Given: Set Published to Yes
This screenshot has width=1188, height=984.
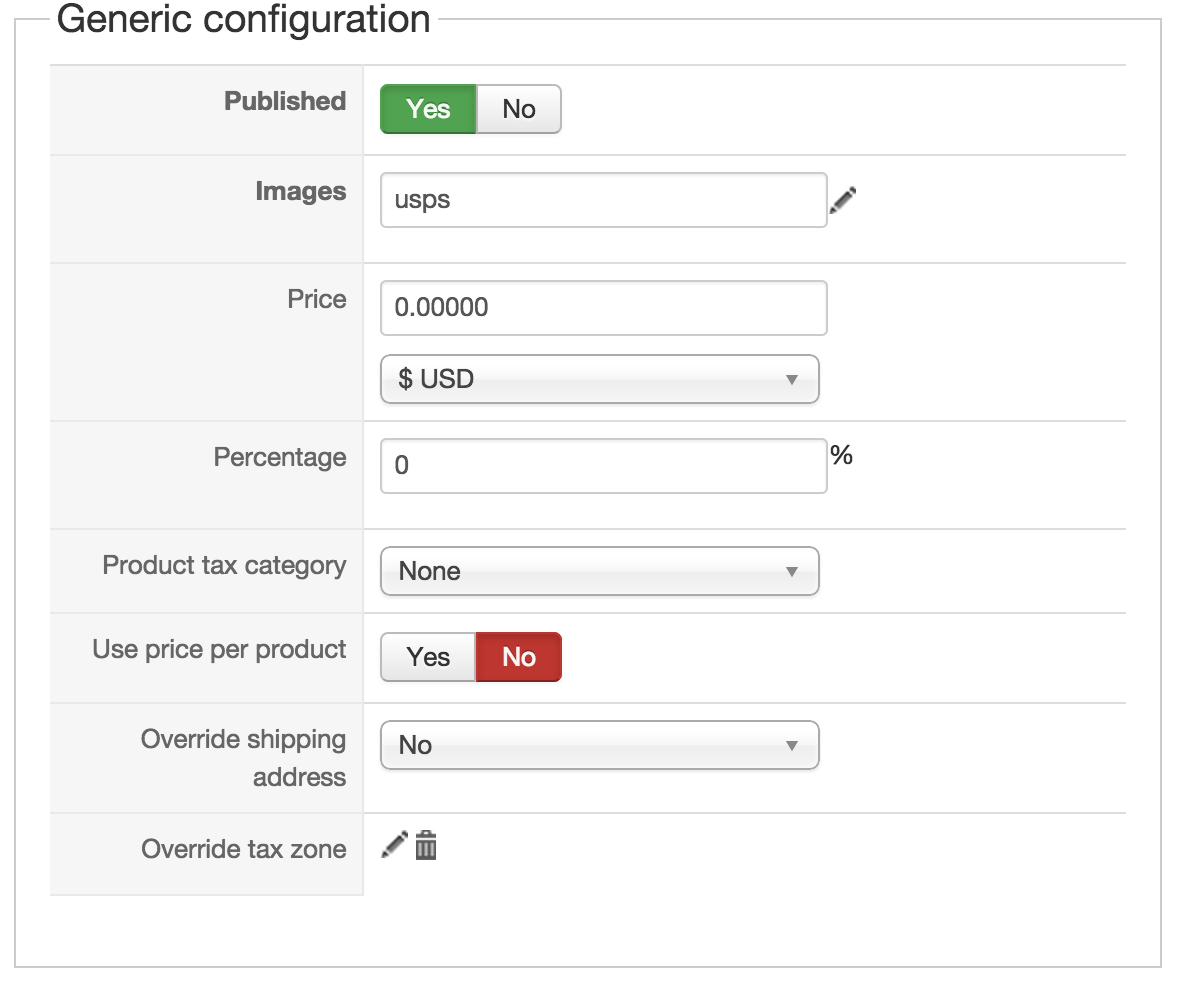Looking at the screenshot, I should coord(428,109).
